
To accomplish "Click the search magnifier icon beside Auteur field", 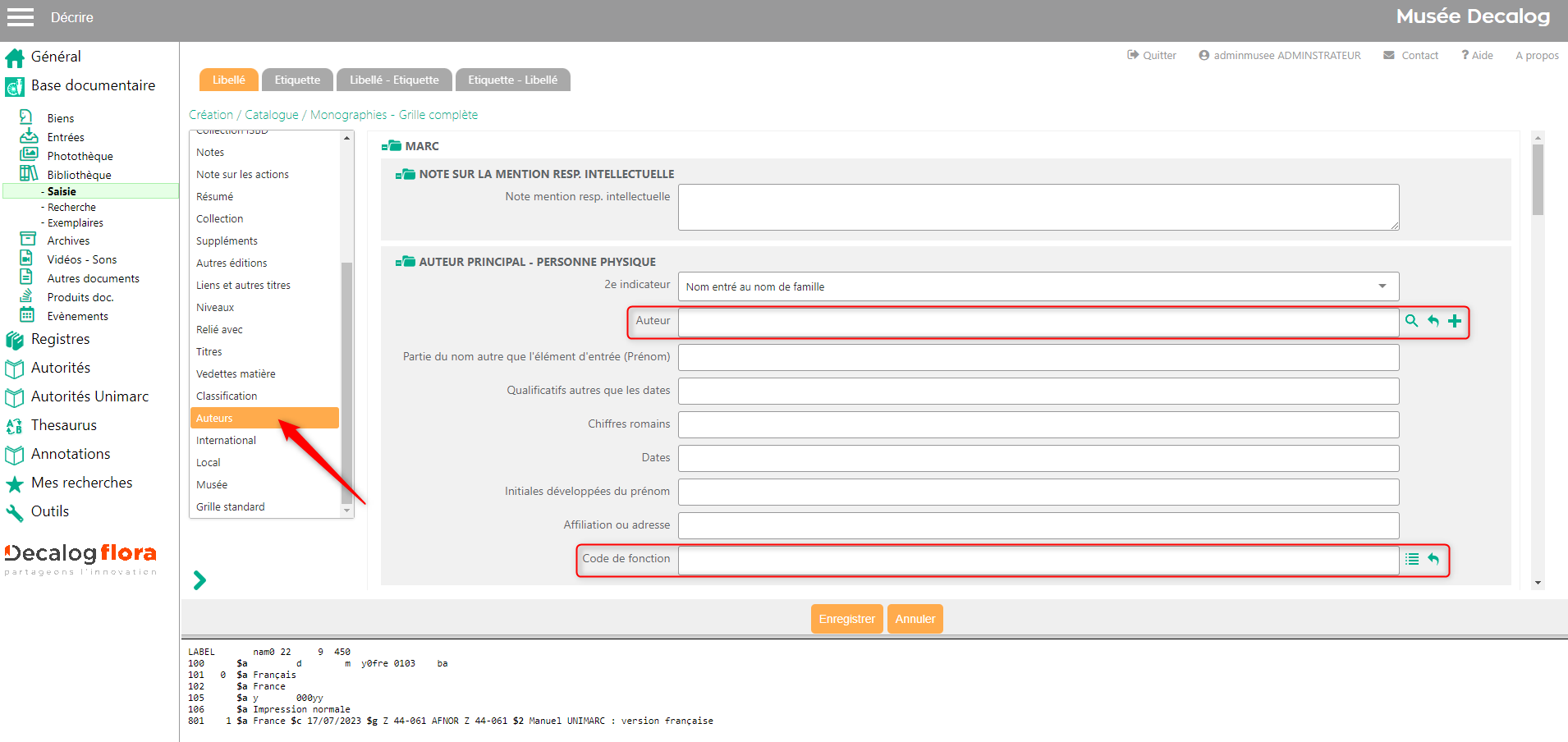I will pos(1411,321).
